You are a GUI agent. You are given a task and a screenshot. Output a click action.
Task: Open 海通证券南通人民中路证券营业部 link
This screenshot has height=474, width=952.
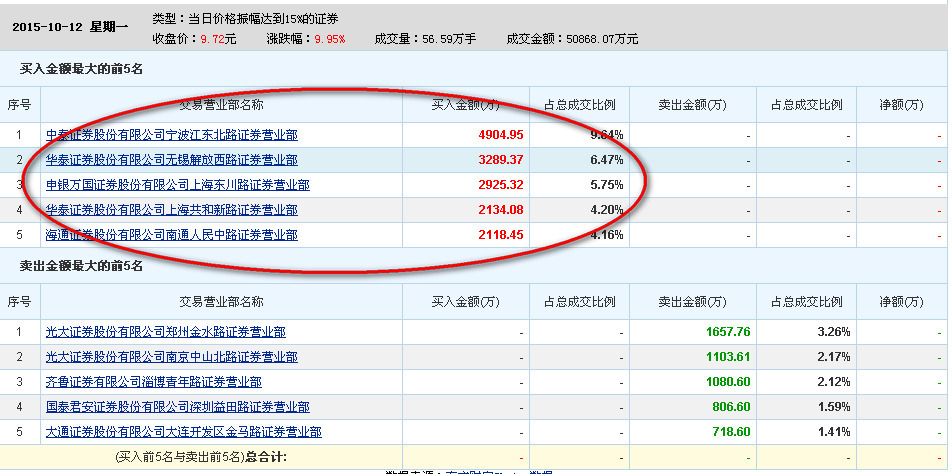[x=172, y=234]
